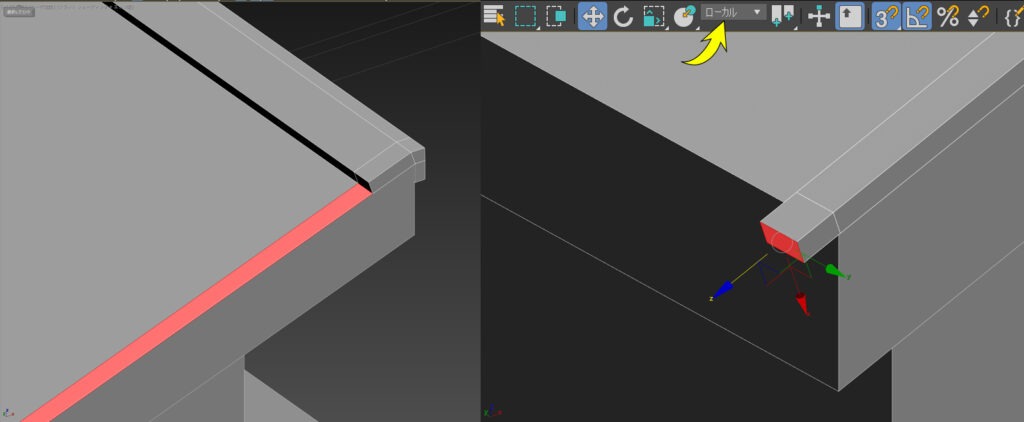Toggle the Angle Snap button
1024x422 pixels.
tap(917, 16)
